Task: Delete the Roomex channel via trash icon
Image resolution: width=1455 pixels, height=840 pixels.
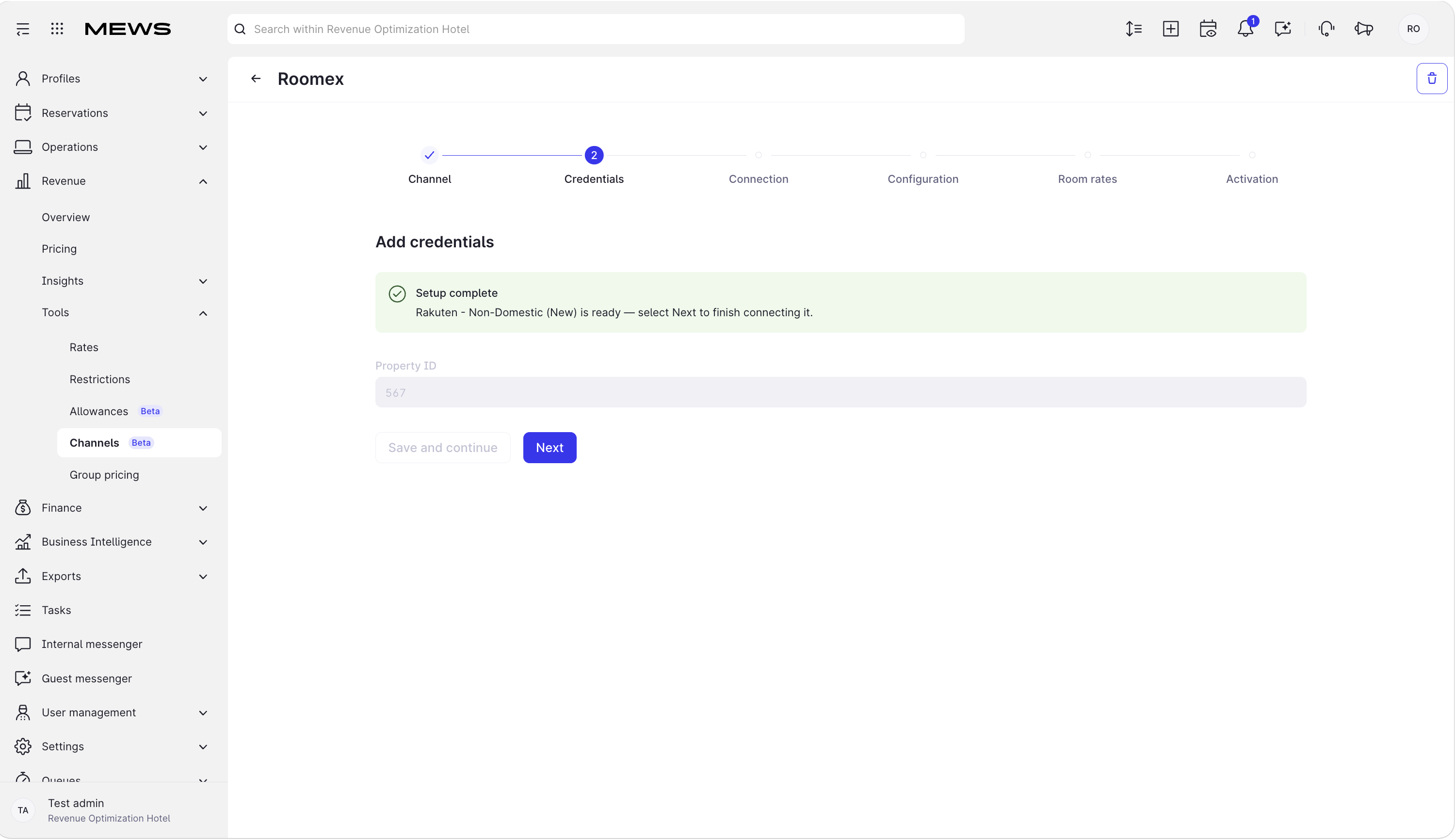Action: pyautogui.click(x=1432, y=79)
